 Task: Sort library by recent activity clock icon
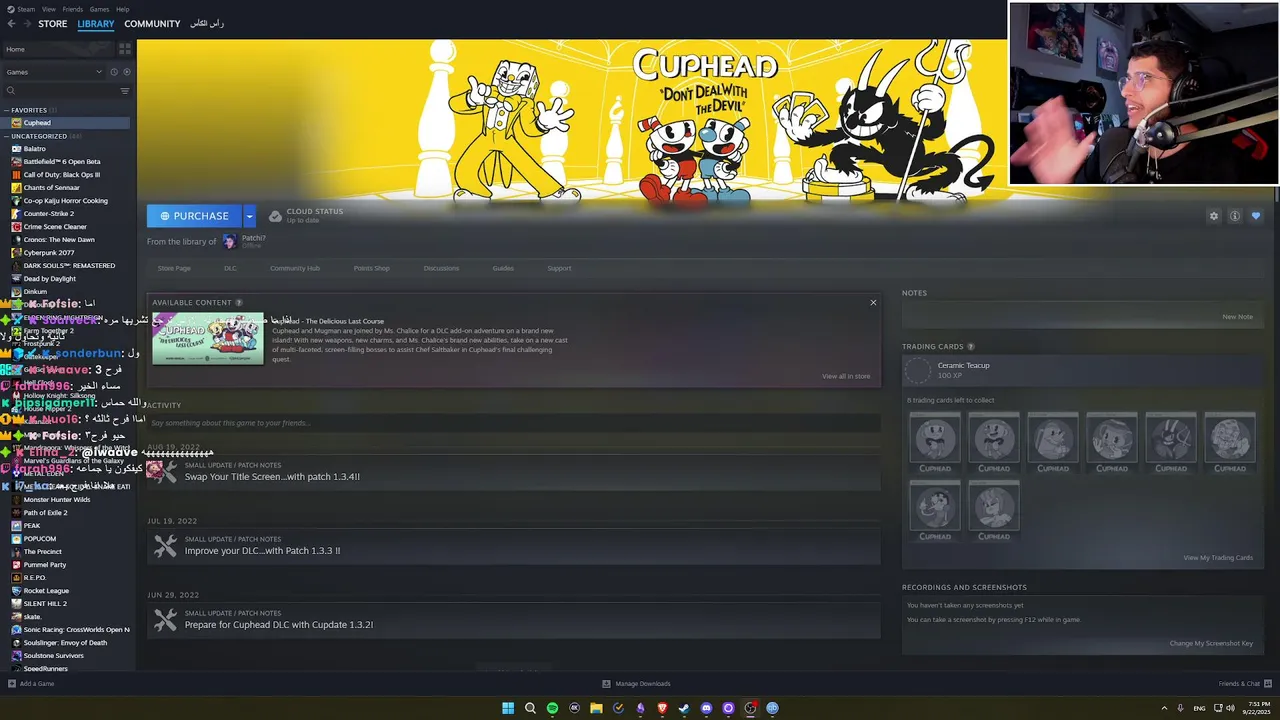114,72
